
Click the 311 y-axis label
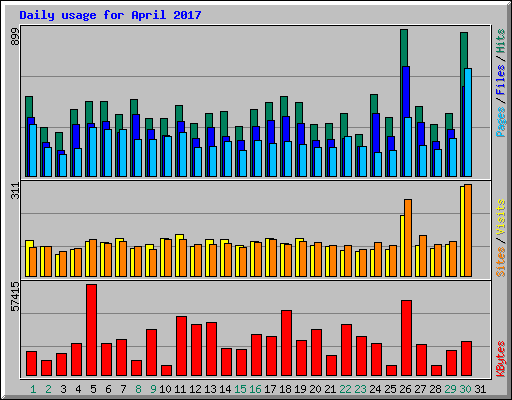pyautogui.click(x=15, y=191)
